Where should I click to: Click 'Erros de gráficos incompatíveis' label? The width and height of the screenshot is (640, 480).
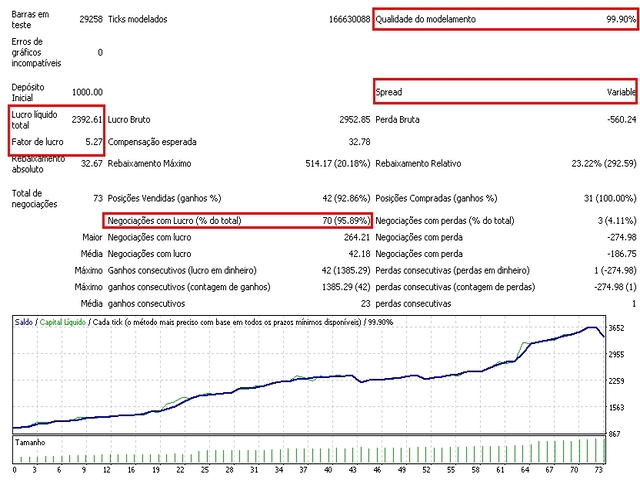36,52
